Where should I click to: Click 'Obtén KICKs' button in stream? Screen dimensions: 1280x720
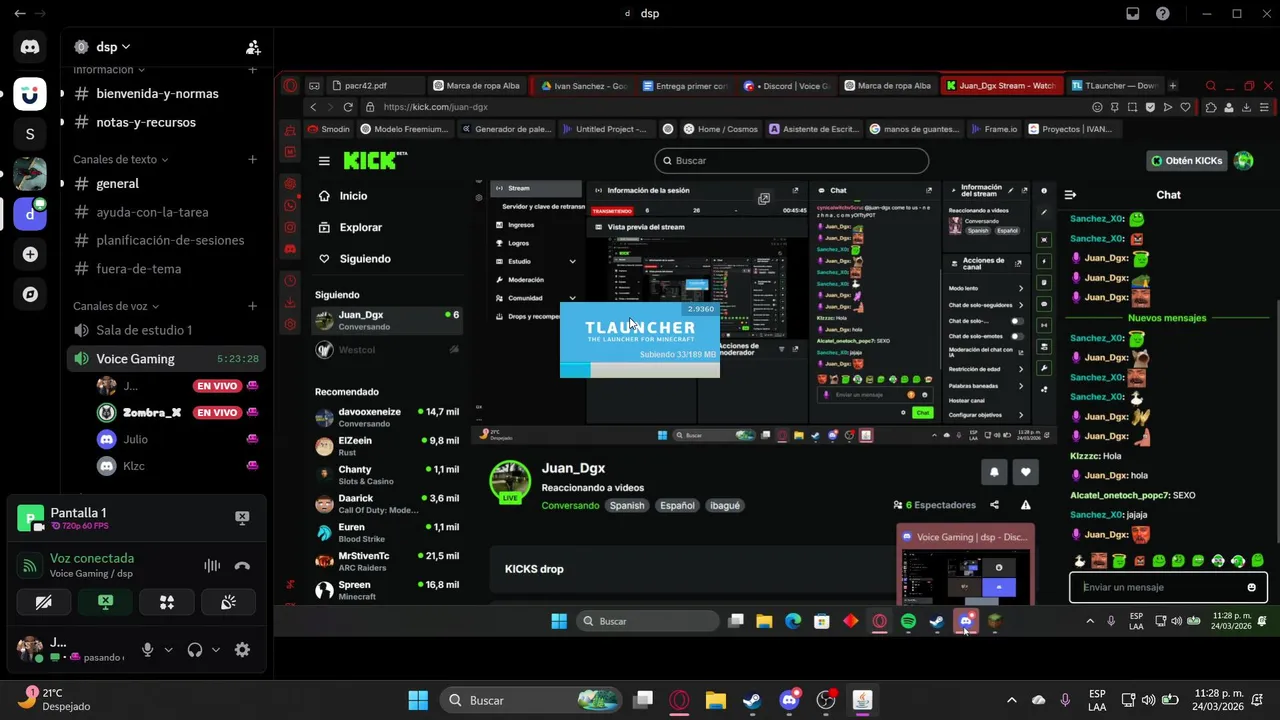pyautogui.click(x=1187, y=160)
